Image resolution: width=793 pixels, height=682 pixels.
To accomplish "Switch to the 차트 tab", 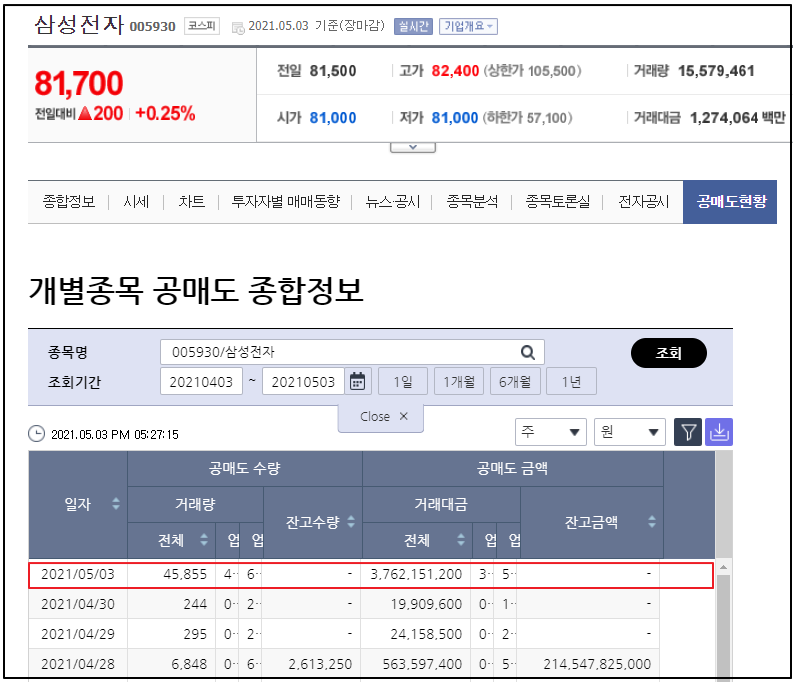I will tap(191, 202).
